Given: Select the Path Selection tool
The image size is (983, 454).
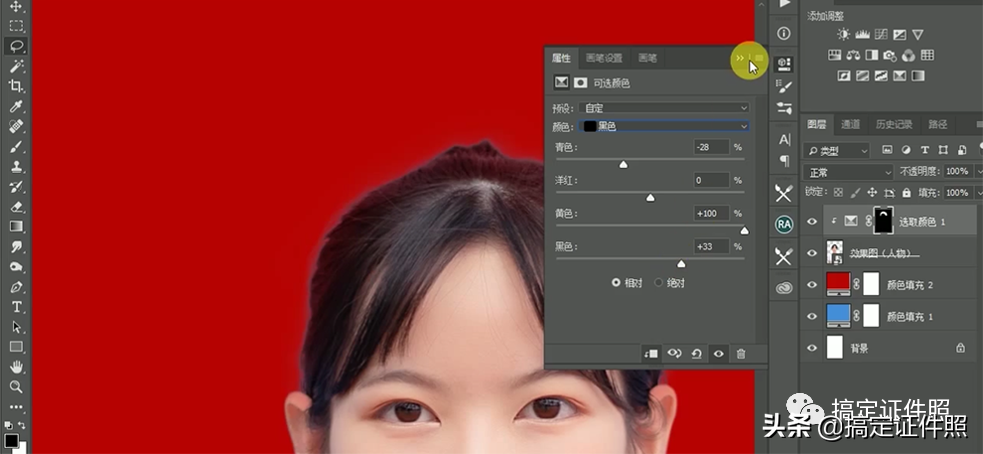Looking at the screenshot, I should pos(16,327).
